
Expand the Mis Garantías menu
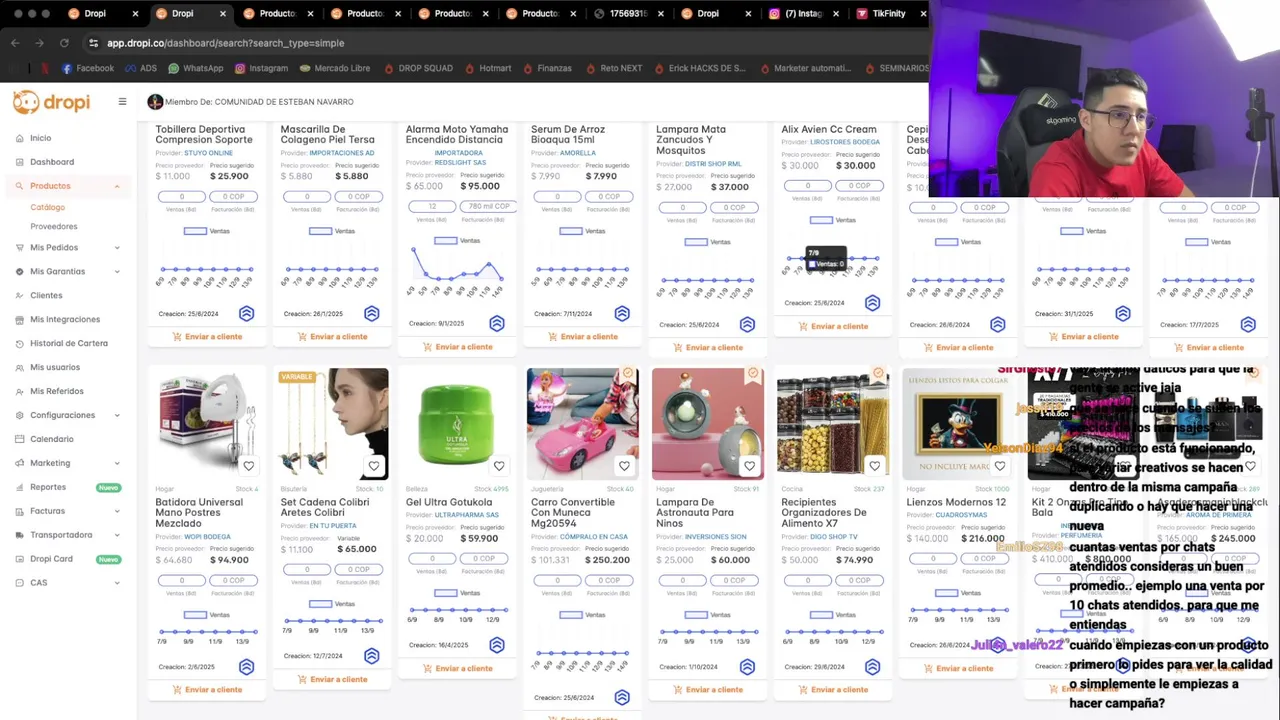pos(116,271)
